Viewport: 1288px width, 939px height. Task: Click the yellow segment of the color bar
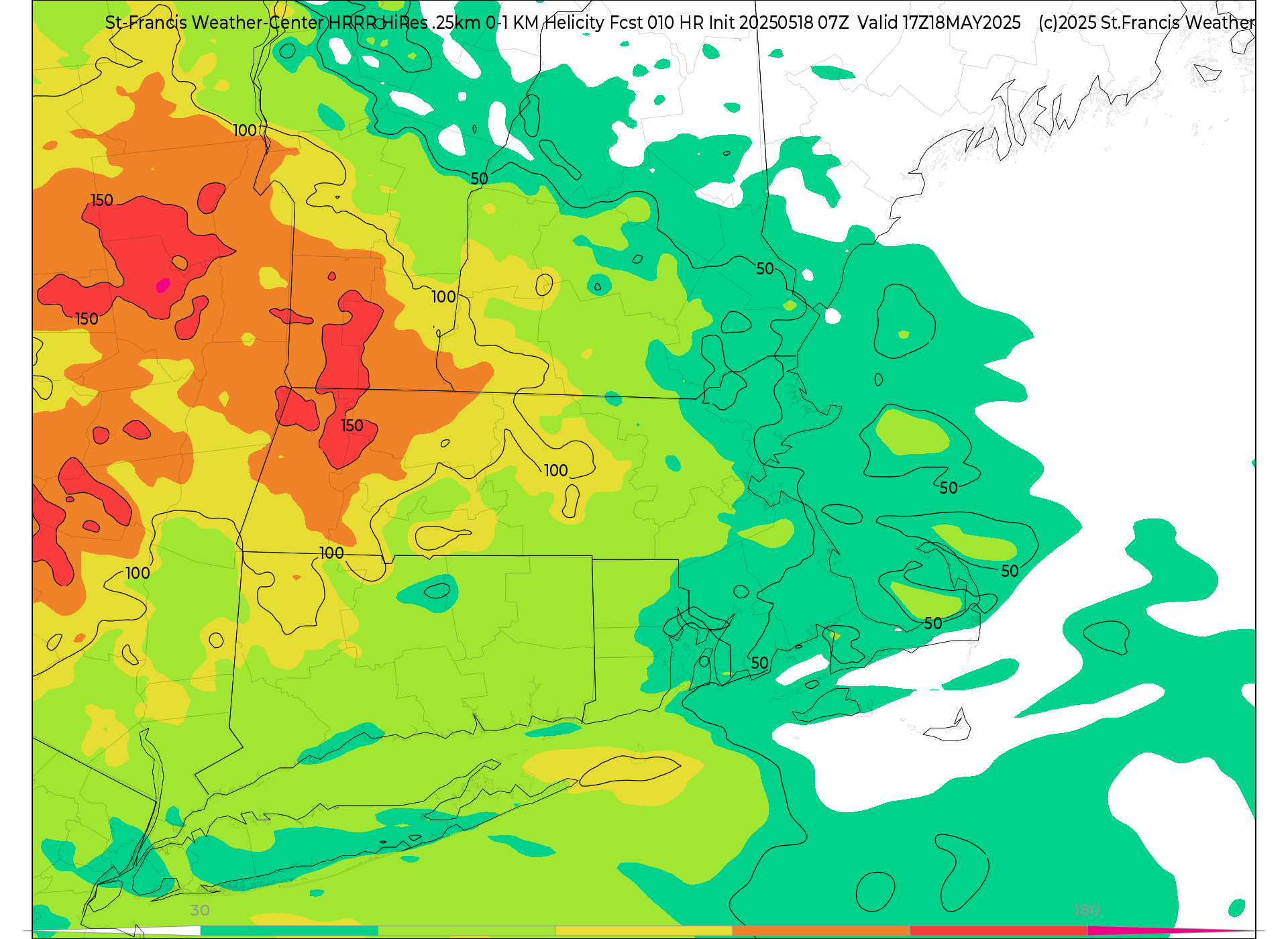(x=644, y=930)
